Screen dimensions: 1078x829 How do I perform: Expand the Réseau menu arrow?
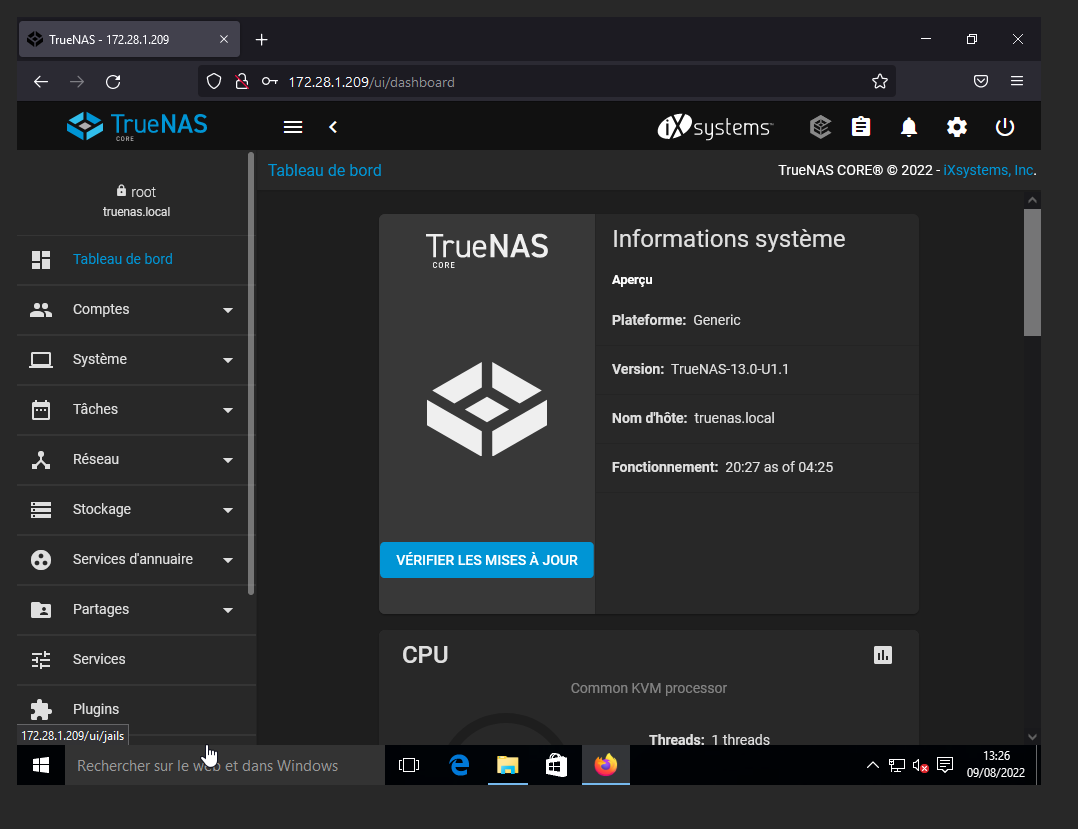click(228, 461)
